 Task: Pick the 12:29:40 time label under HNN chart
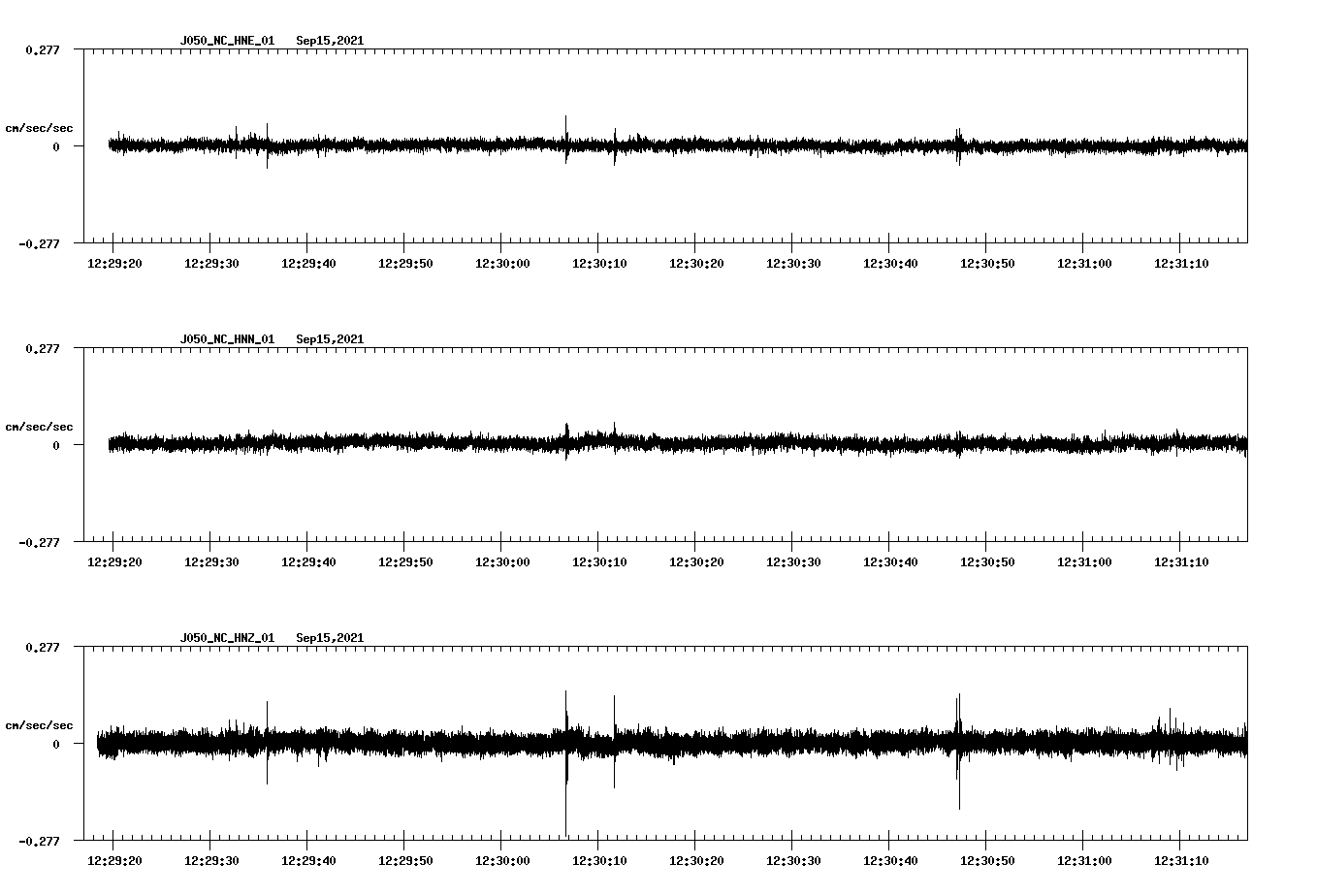coord(307,562)
